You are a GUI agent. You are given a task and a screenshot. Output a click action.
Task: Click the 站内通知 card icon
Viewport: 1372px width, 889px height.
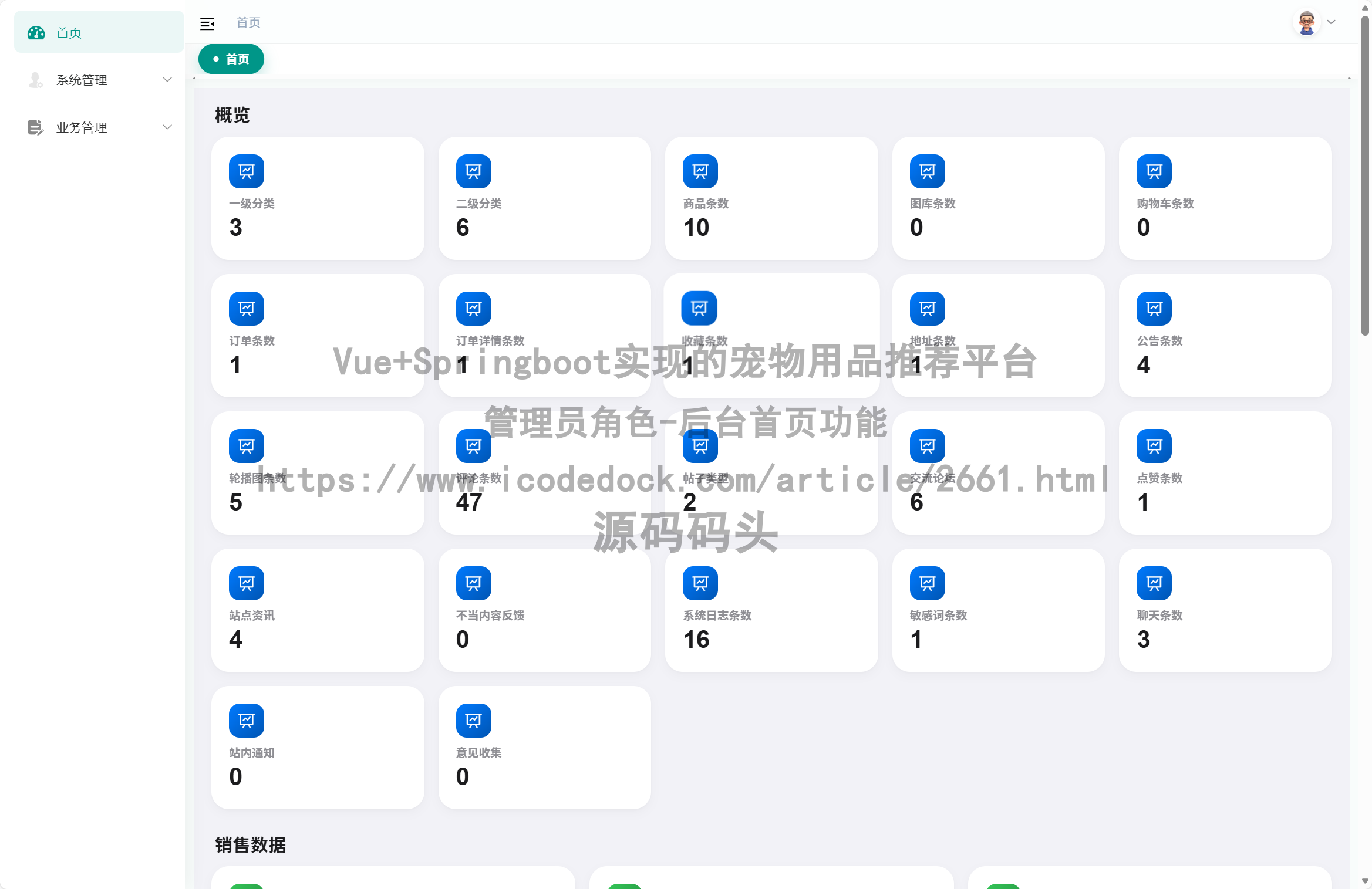[x=246, y=720]
